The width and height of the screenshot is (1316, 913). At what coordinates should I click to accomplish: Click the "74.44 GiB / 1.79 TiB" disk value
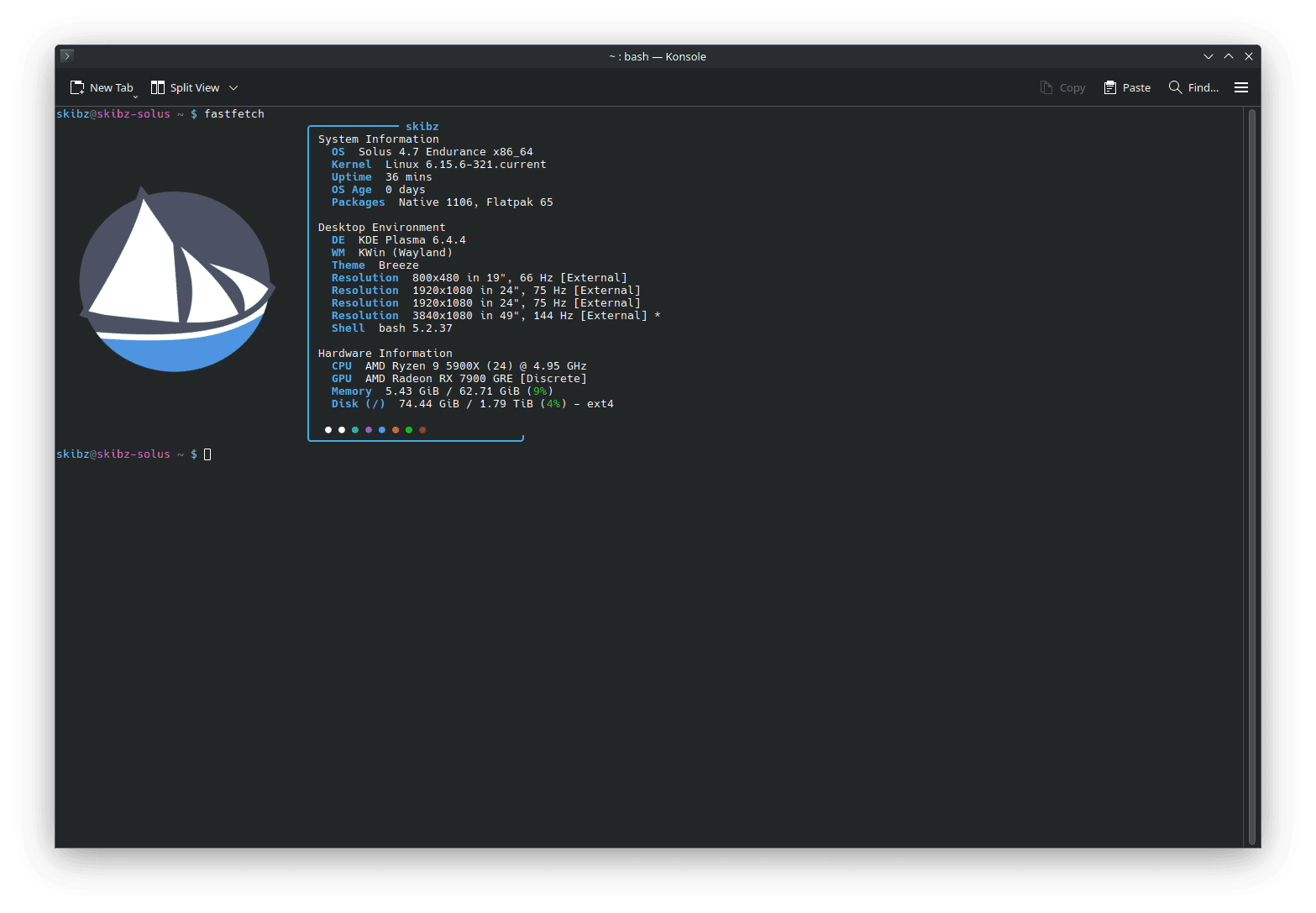click(466, 404)
